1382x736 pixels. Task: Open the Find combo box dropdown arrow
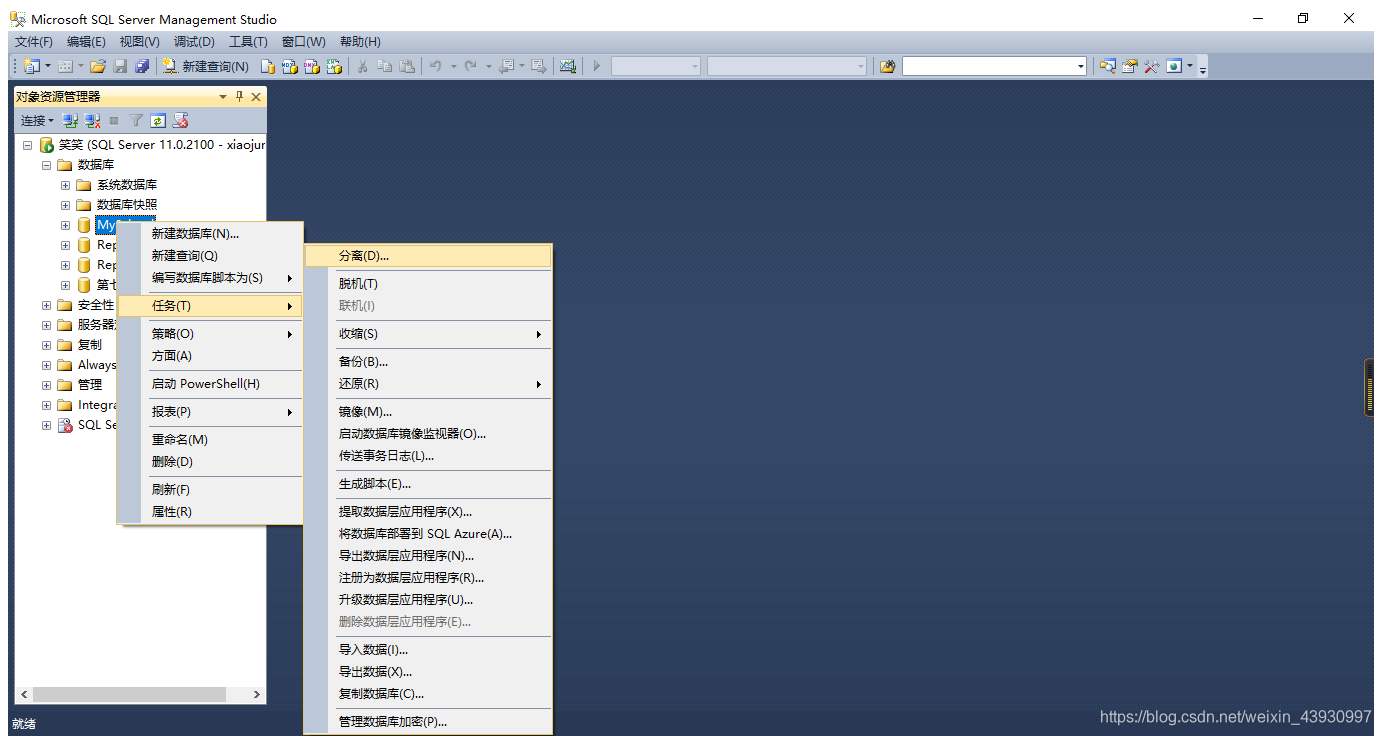[1081, 66]
